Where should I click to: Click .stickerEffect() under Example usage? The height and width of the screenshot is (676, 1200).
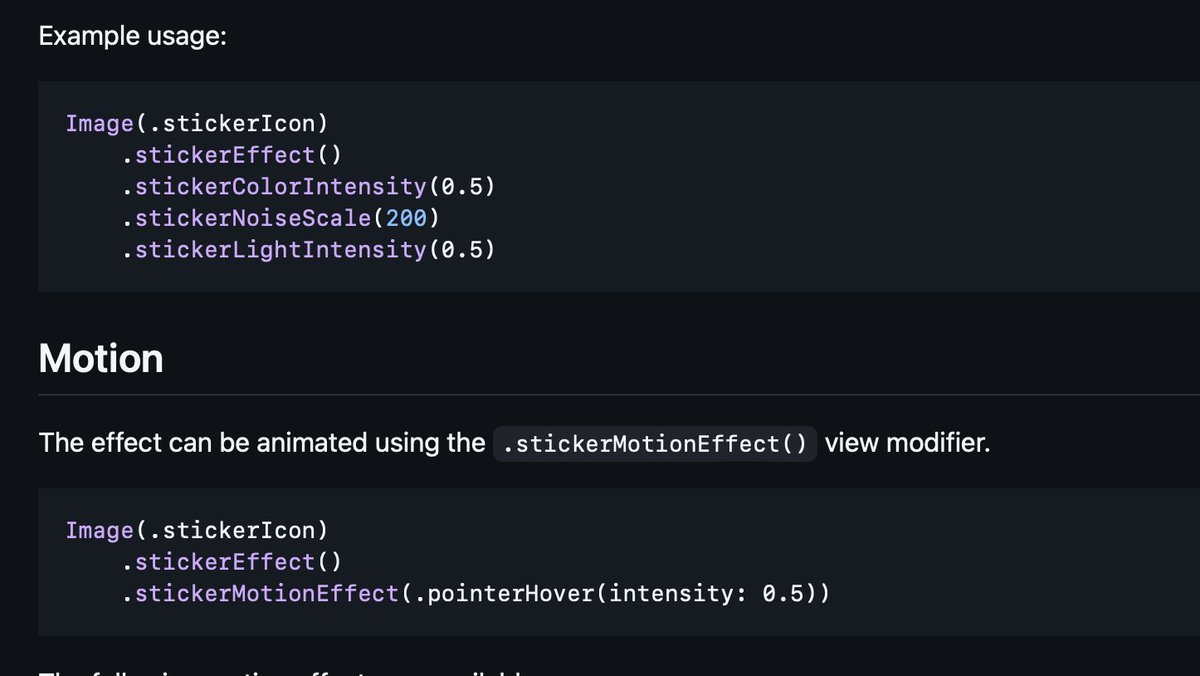(233, 155)
